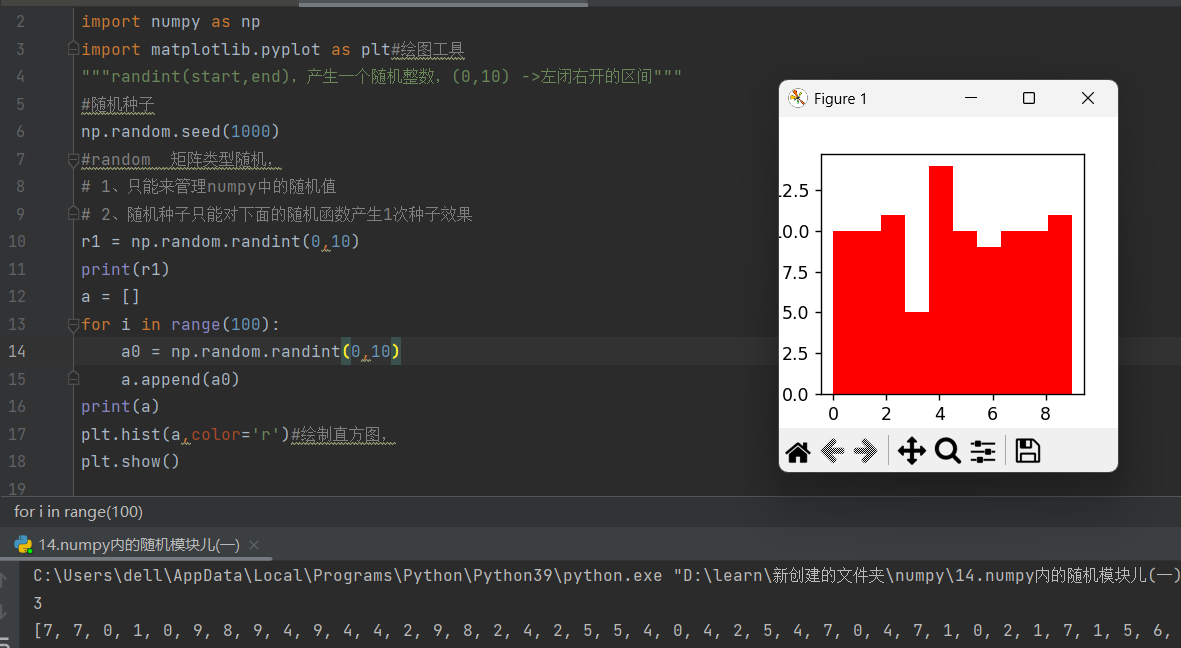Click the randint docstring on line 4
Viewport: 1181px width, 648px height.
click(x=381, y=77)
